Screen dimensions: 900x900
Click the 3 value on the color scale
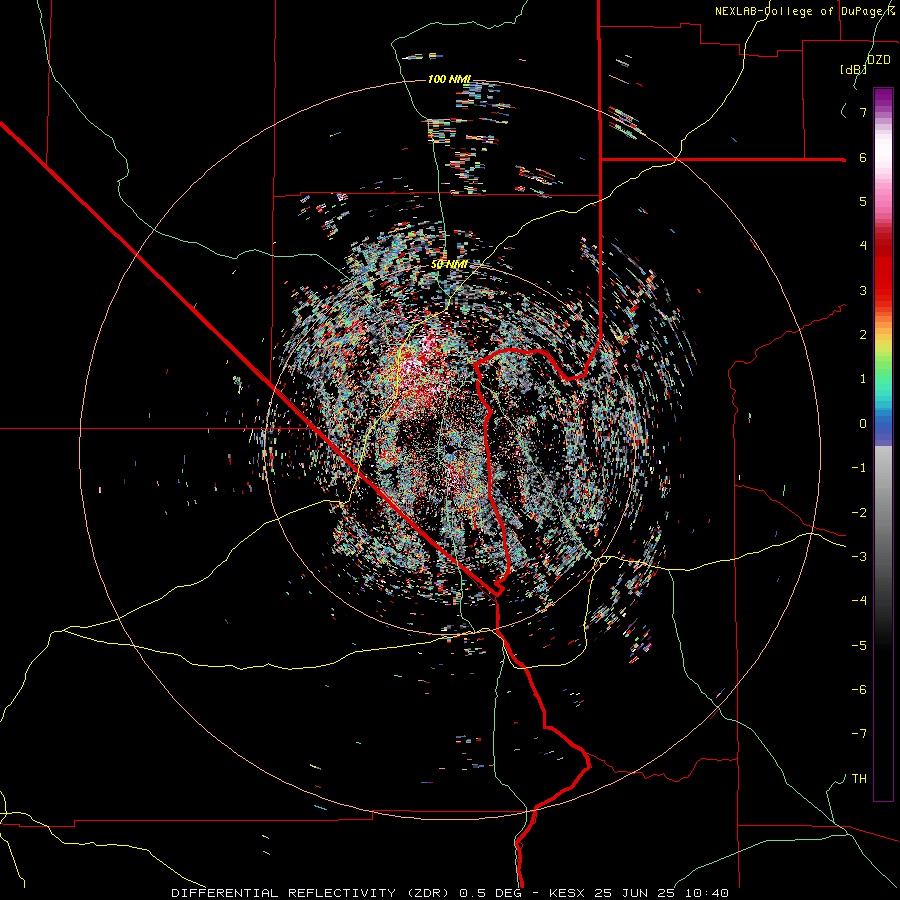[x=863, y=290]
